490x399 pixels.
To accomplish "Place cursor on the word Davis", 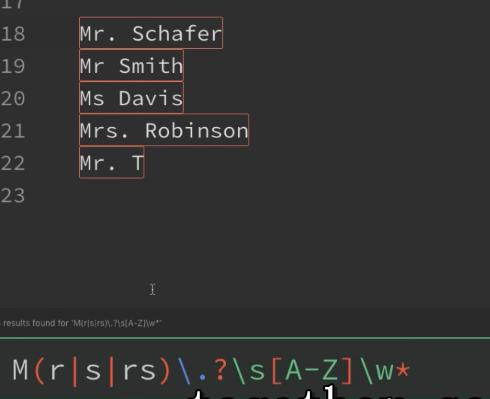I will coord(151,98).
